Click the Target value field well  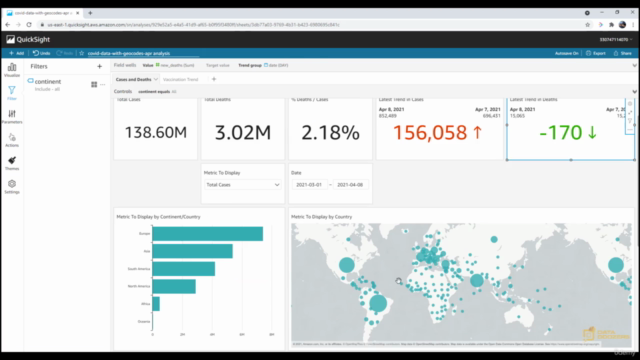(218, 65)
